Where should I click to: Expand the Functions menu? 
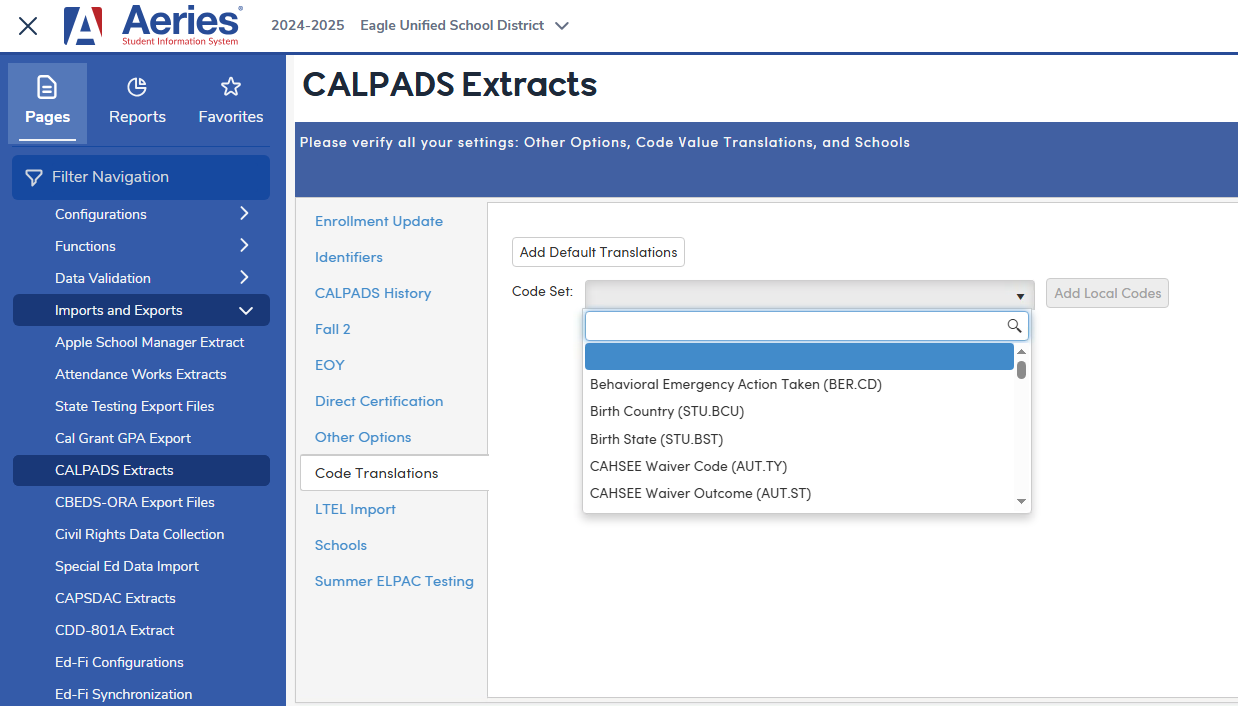tap(141, 246)
